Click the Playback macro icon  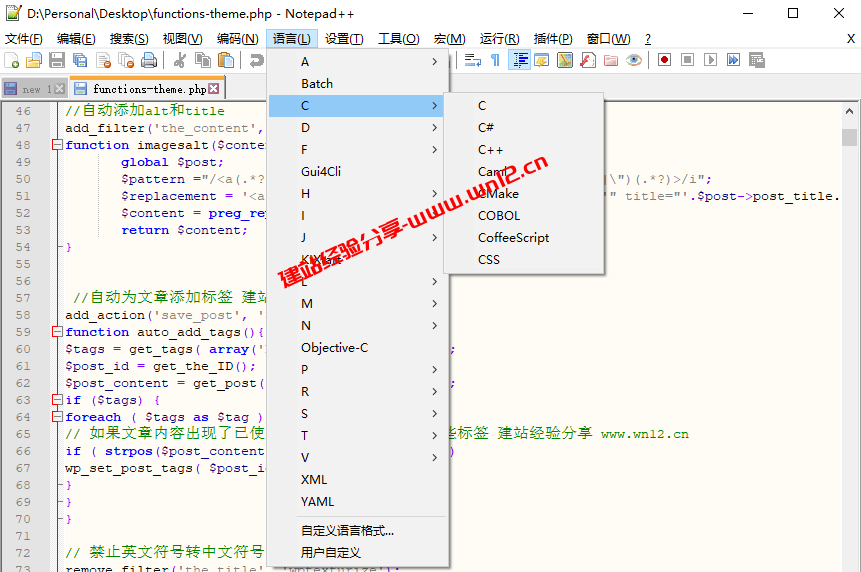click(711, 60)
